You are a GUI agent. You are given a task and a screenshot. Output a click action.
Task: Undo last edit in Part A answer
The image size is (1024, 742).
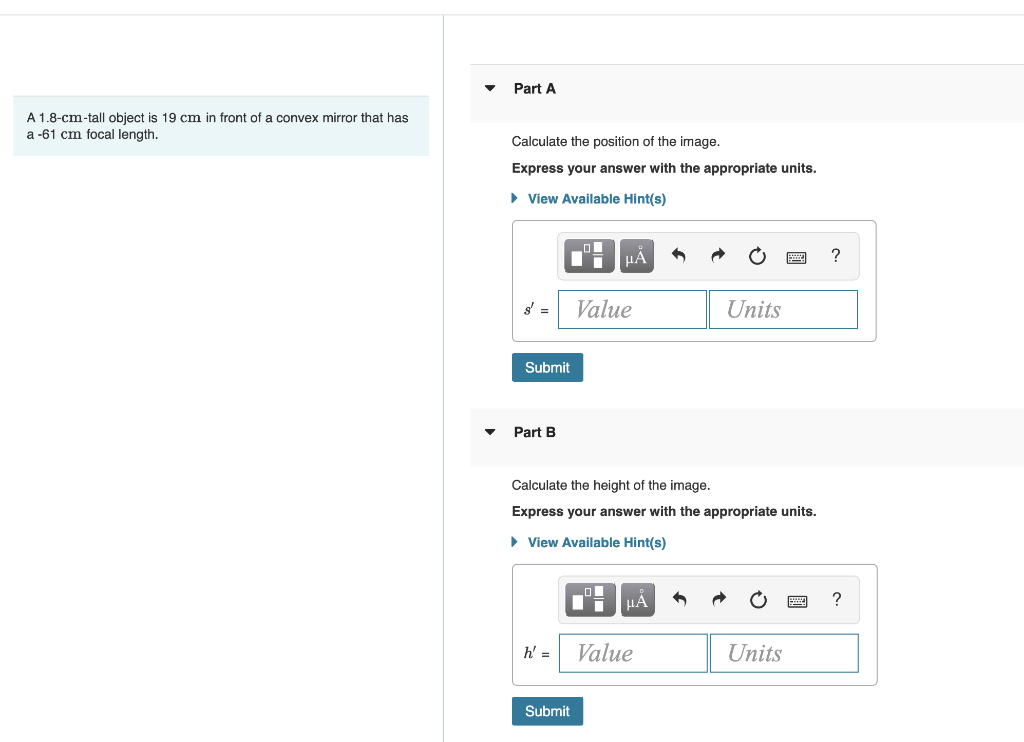click(x=679, y=255)
